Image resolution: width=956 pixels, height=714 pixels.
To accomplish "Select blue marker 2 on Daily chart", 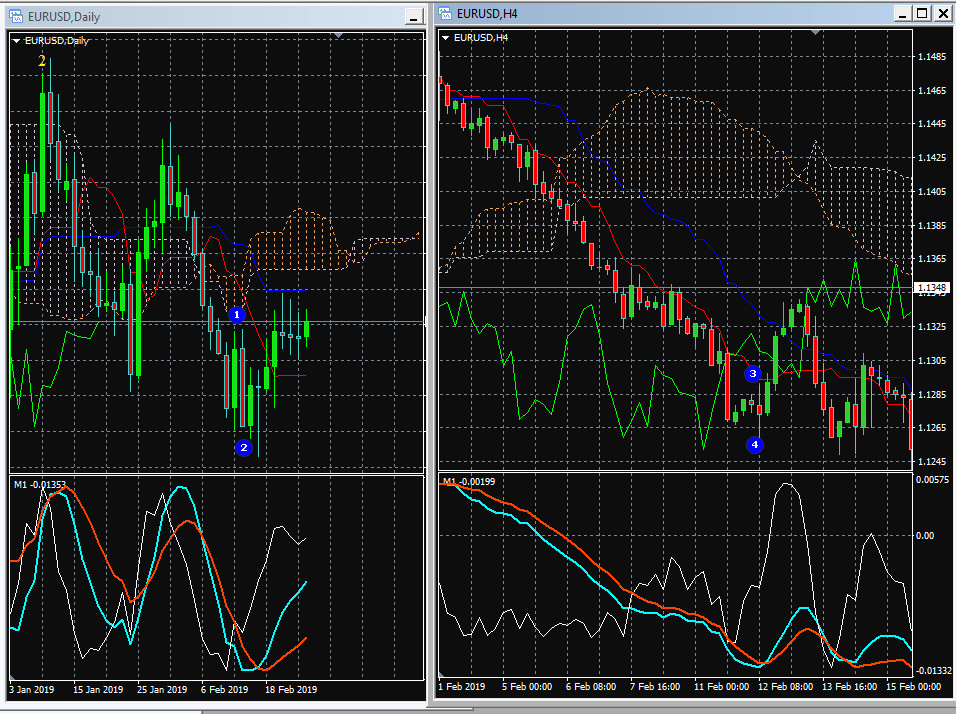I will (244, 448).
